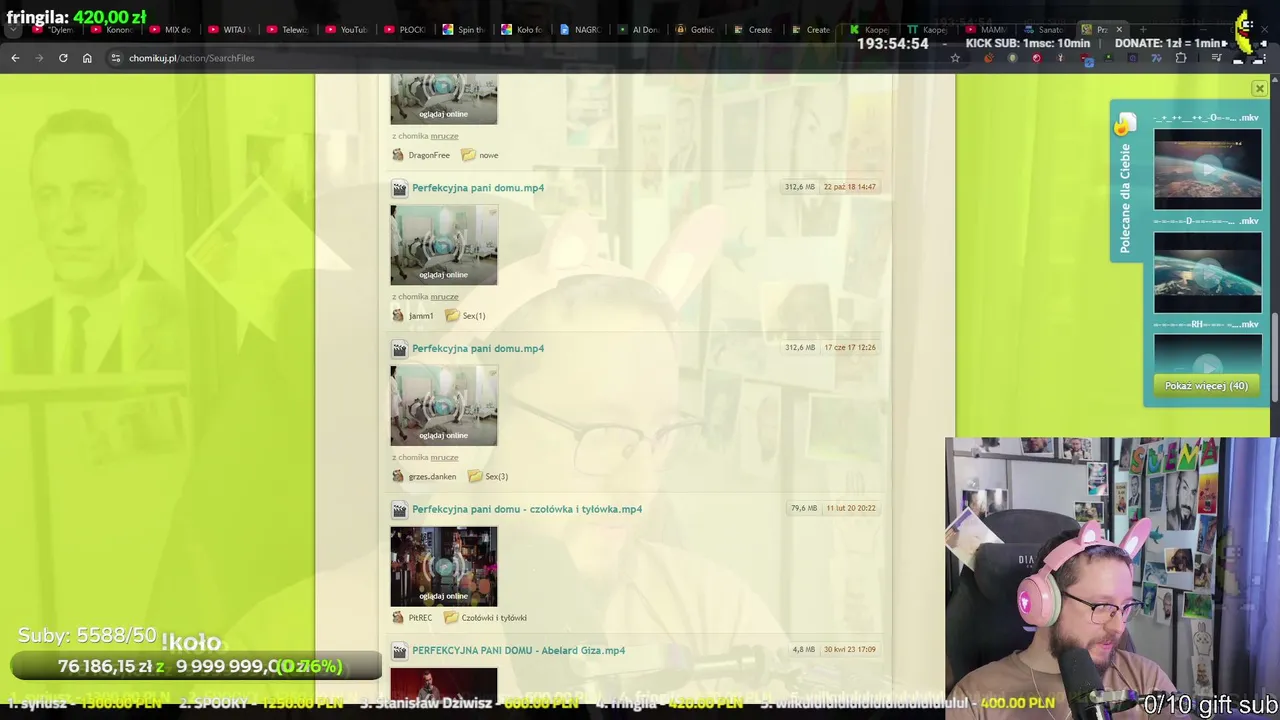
Task: Click folder icon beside Czołówki i tyłówki
Action: (x=451, y=618)
